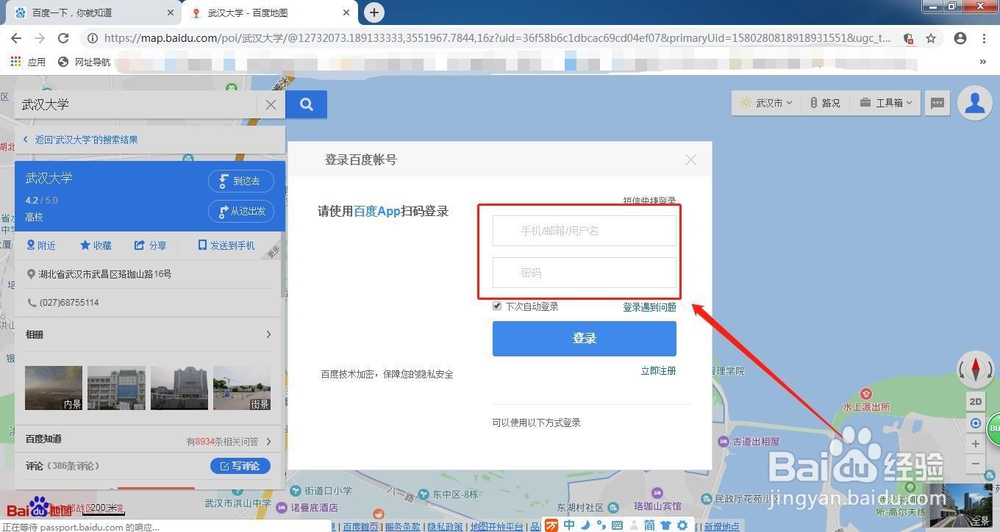The image size is (1000, 532).
Task: Clear the 武汉大学 search box
Action: point(271,105)
